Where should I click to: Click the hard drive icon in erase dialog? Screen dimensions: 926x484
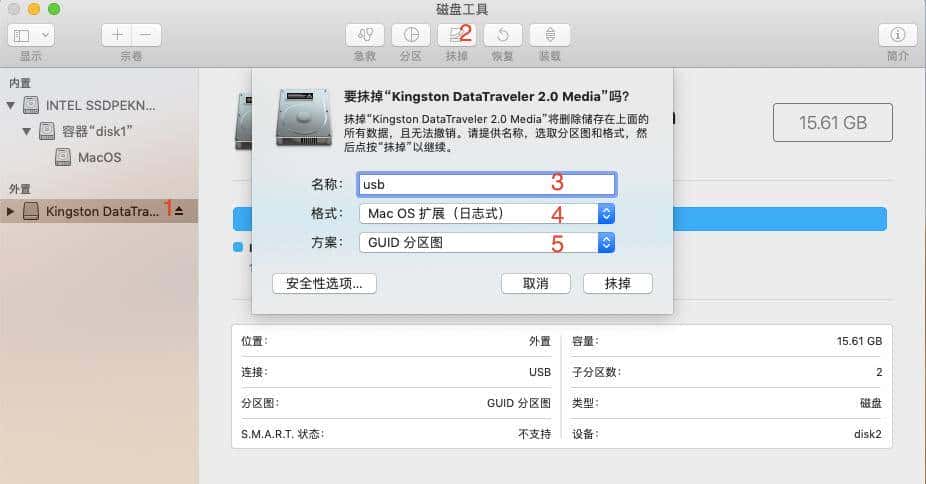tap(304, 117)
